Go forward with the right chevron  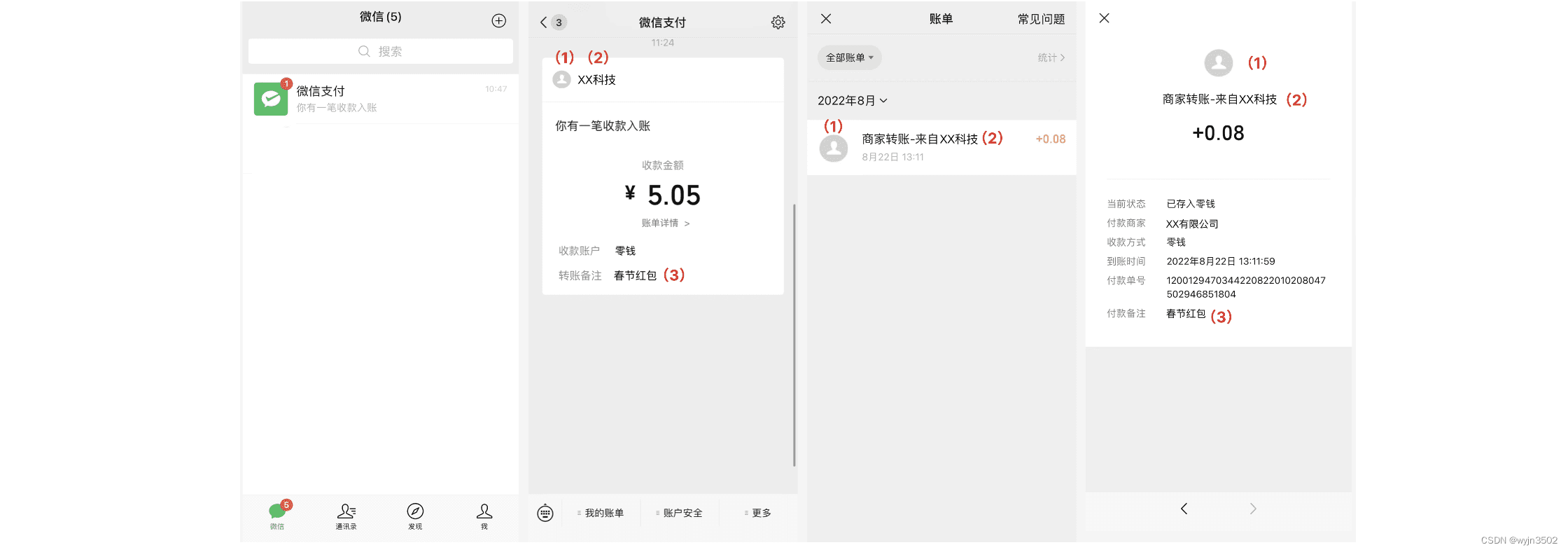pos(1253,509)
